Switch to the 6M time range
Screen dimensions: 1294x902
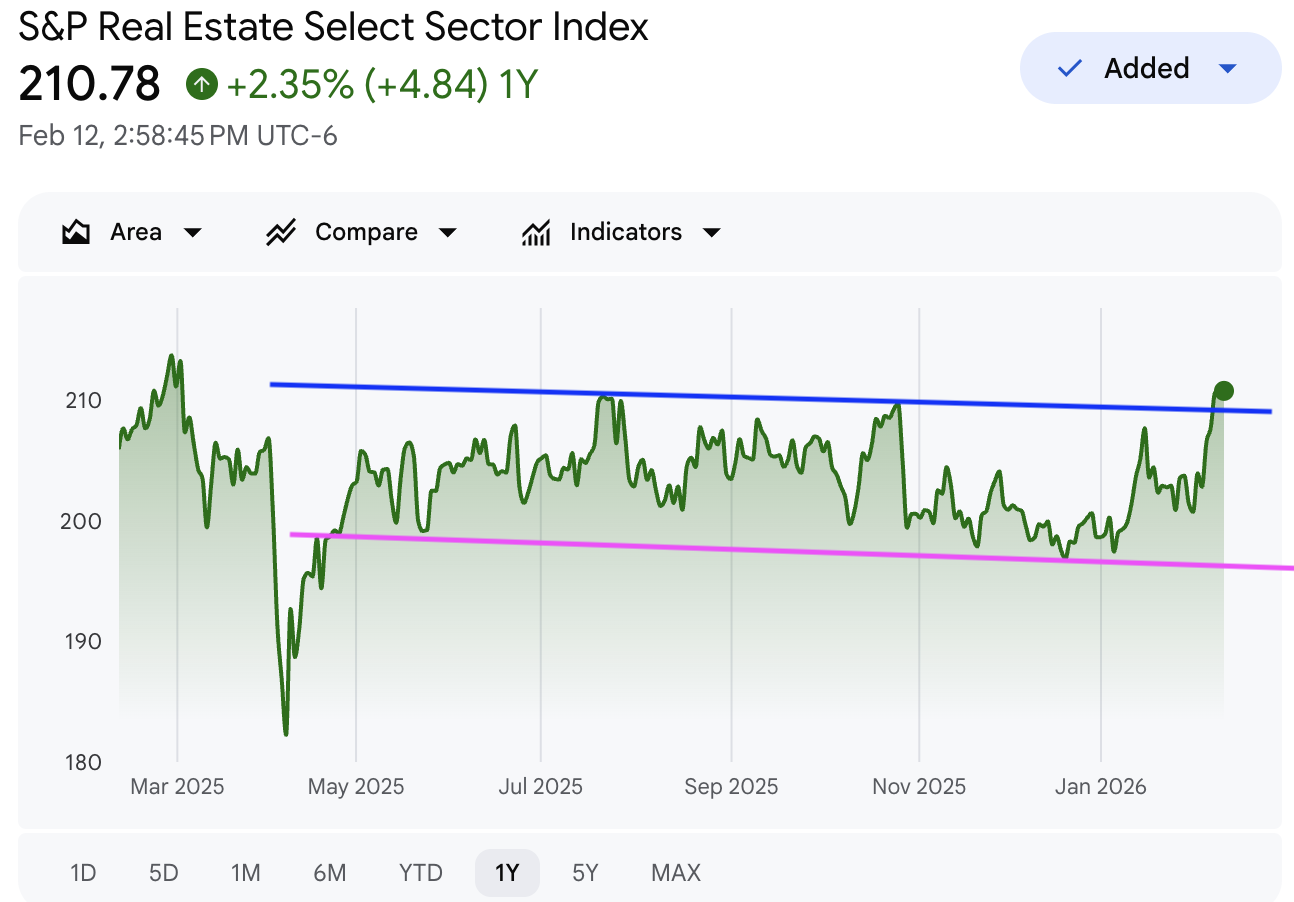click(329, 873)
